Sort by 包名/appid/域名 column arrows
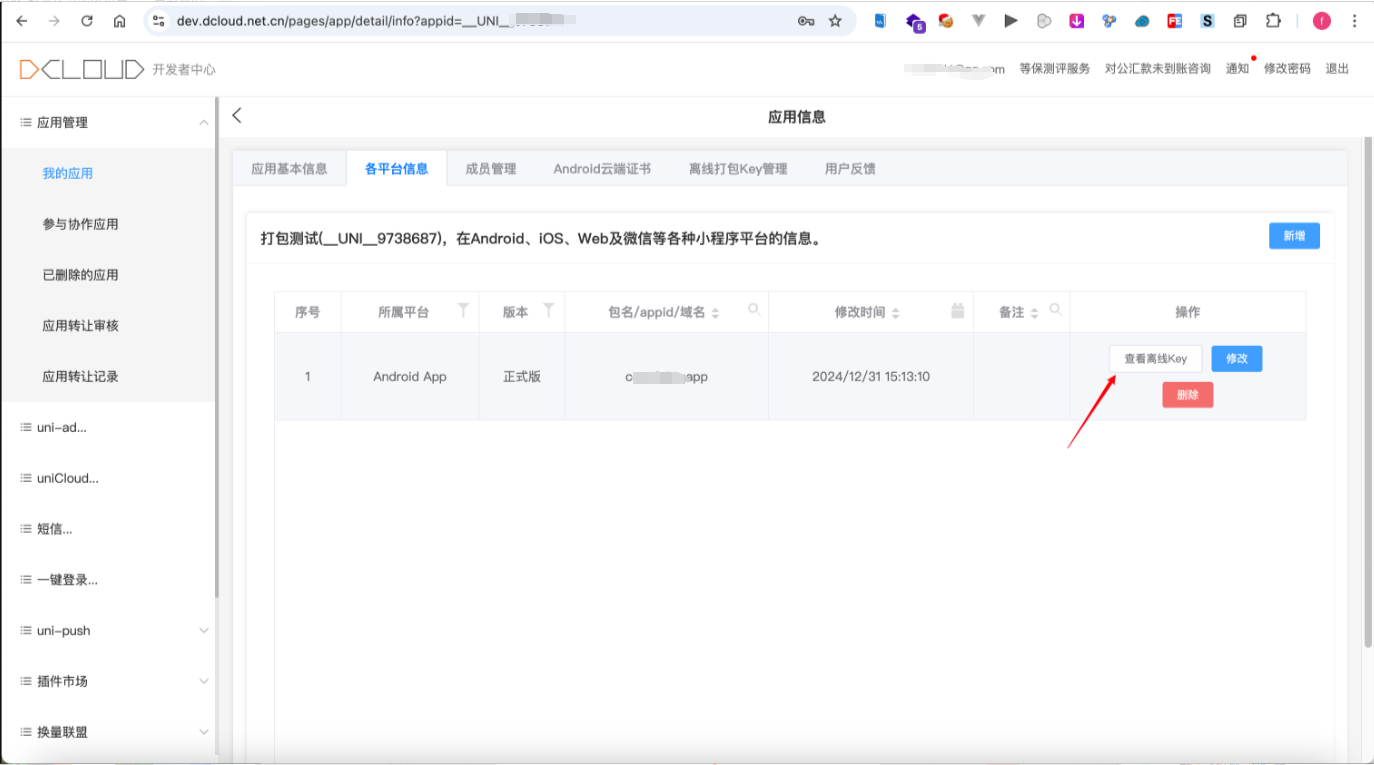Screen dimensions: 1374x765 pos(715,313)
